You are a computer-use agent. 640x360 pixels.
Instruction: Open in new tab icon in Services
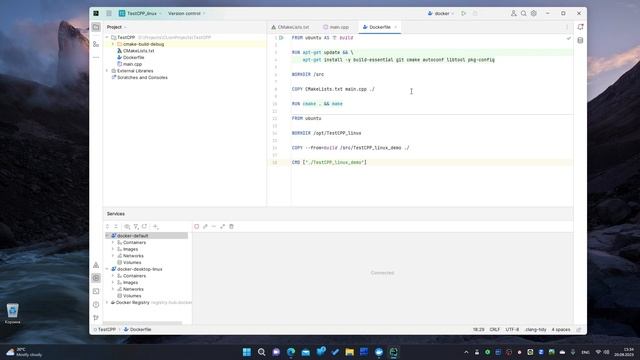(x=144, y=227)
